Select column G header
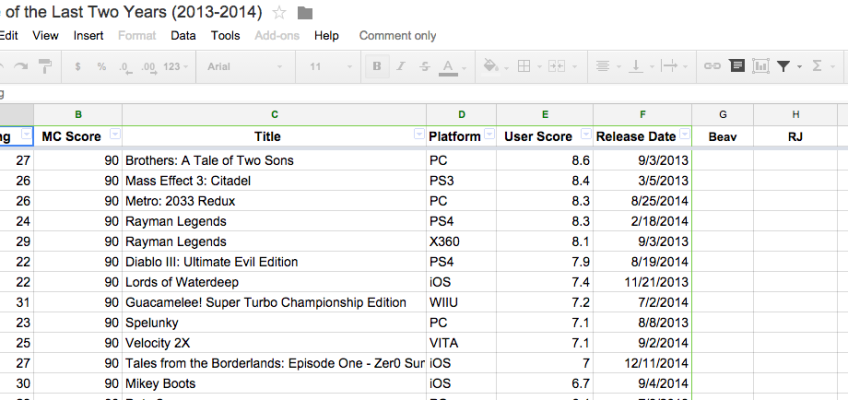Viewport: 848px width, 400px height. tap(723, 114)
